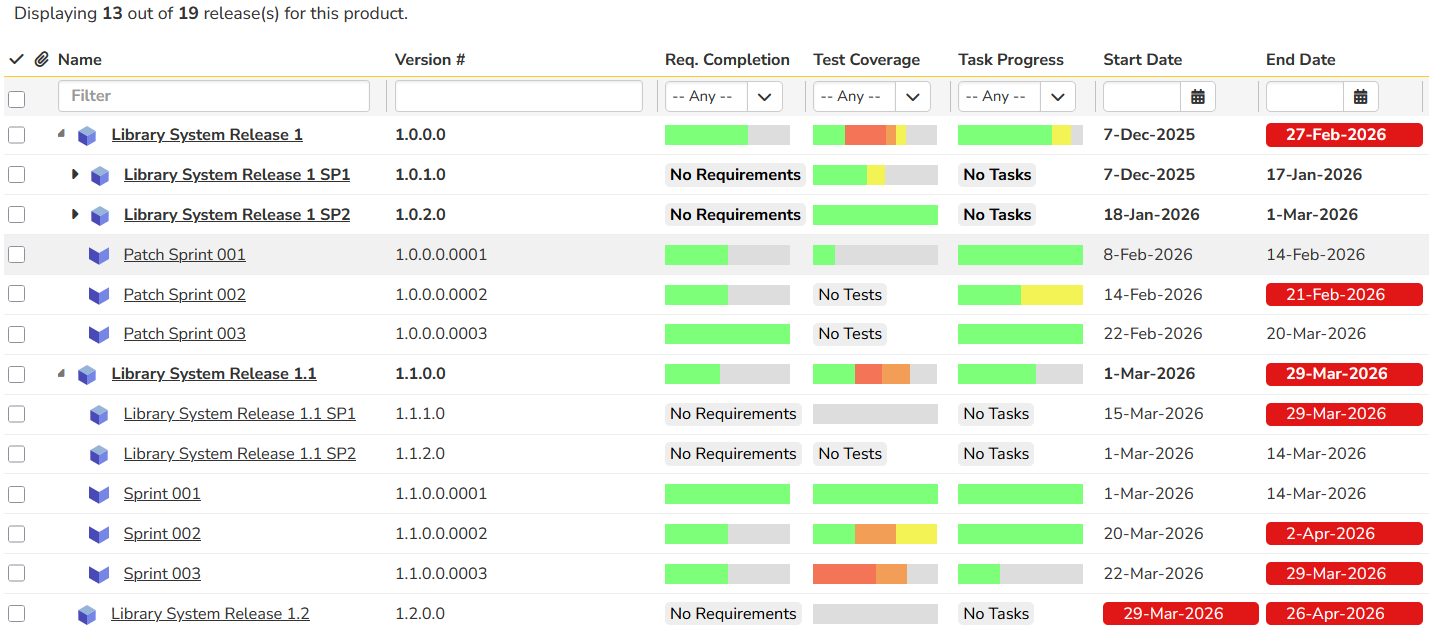The height and width of the screenshot is (632, 1429).
Task: Click Test Coverage bar of Sprint 003
Action: pyautogui.click(x=875, y=574)
